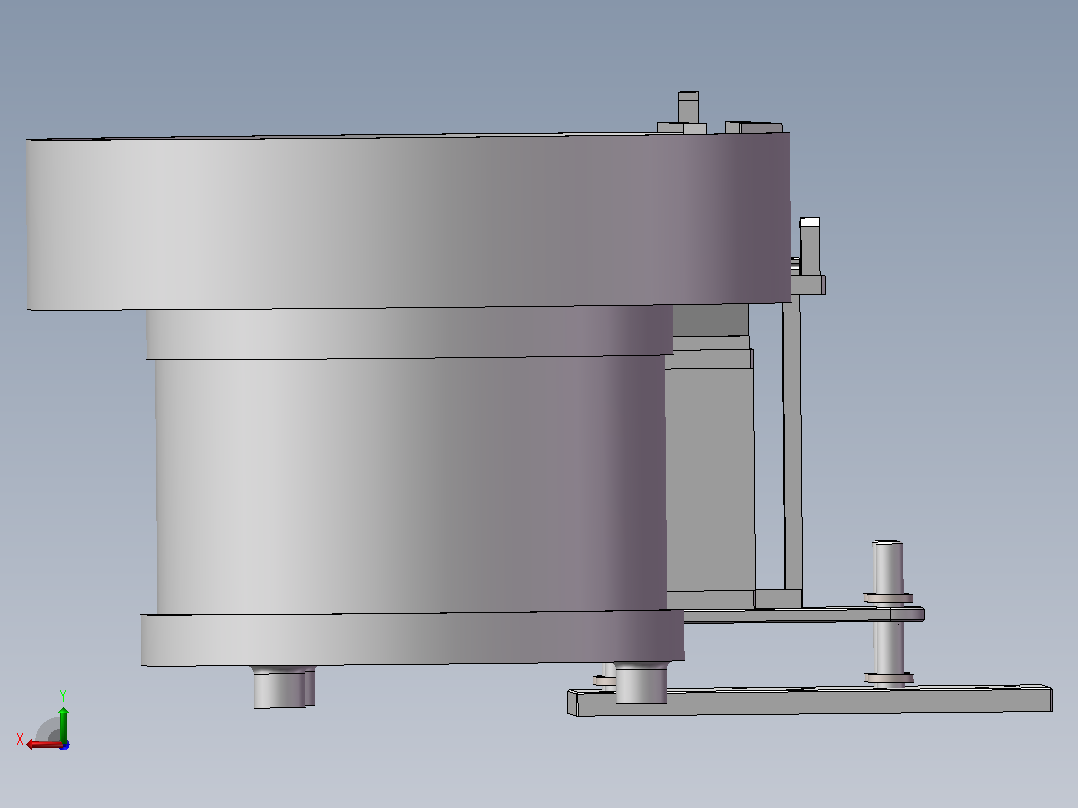1078x808 pixels.
Task: Select the narrow ring below the top bowl
Action: tap(409, 333)
